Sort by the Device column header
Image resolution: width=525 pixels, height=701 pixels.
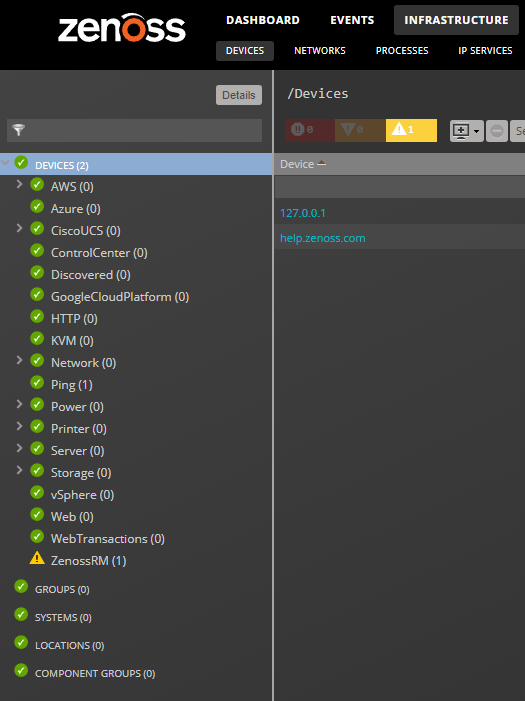point(297,164)
